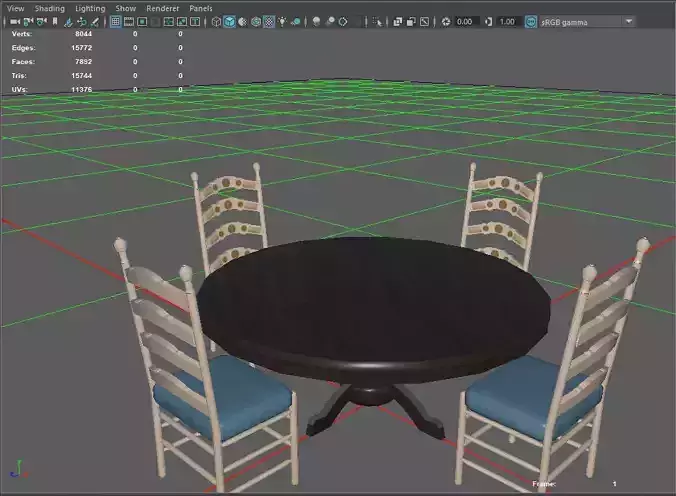This screenshot has width=676, height=496.
Task: Toggle the Film Gate display
Action: [128, 22]
